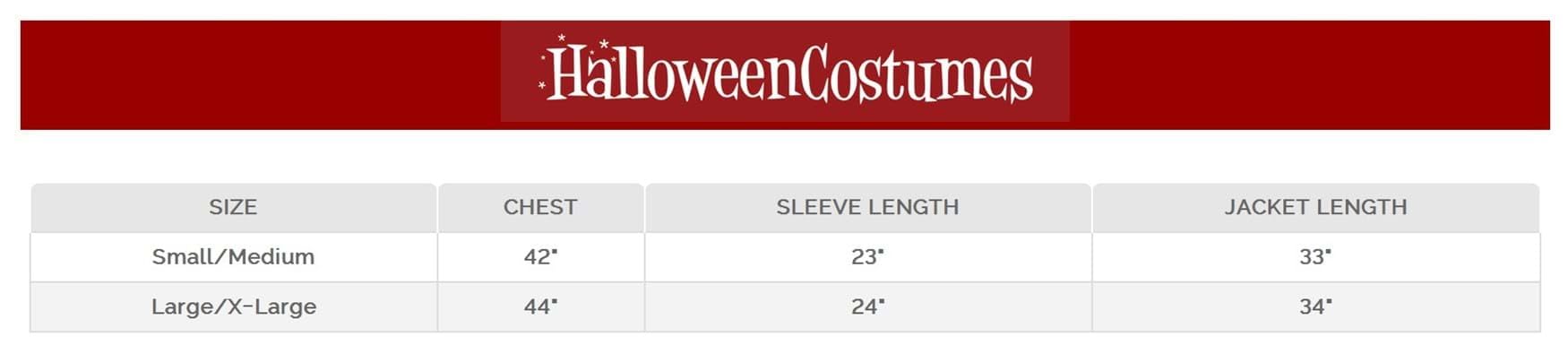The height and width of the screenshot is (362, 1568).
Task: Click the red banner right of the logo
Action: click(x=1308, y=75)
